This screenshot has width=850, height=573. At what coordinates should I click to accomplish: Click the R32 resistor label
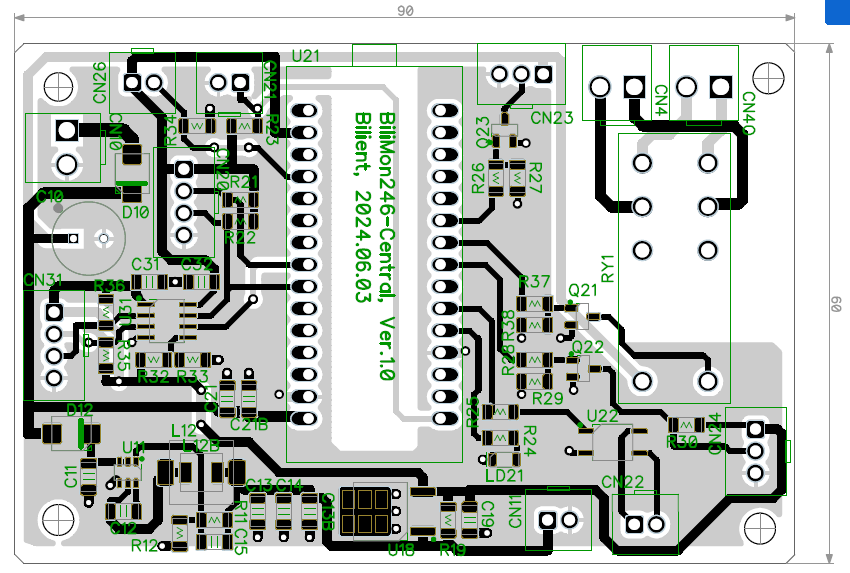(153, 376)
